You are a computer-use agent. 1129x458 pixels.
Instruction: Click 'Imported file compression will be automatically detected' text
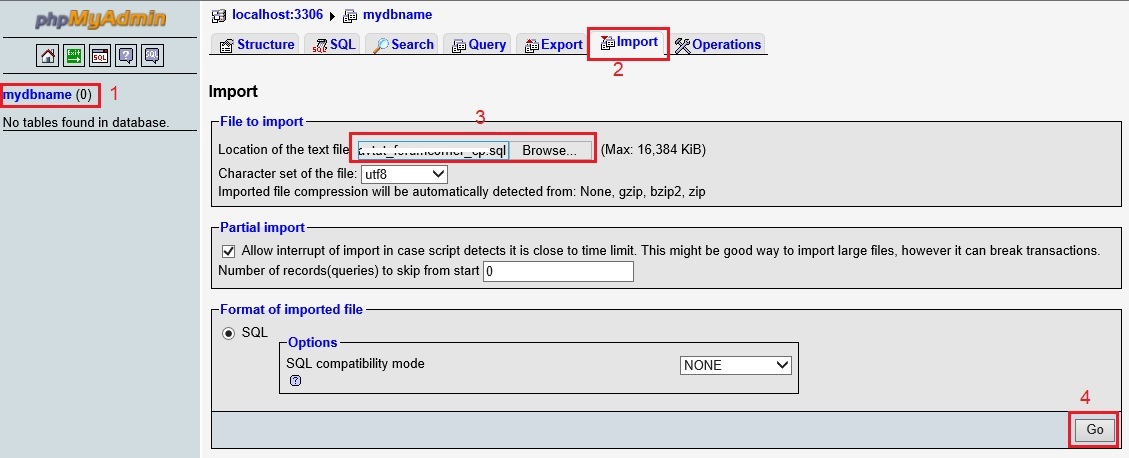[462, 192]
